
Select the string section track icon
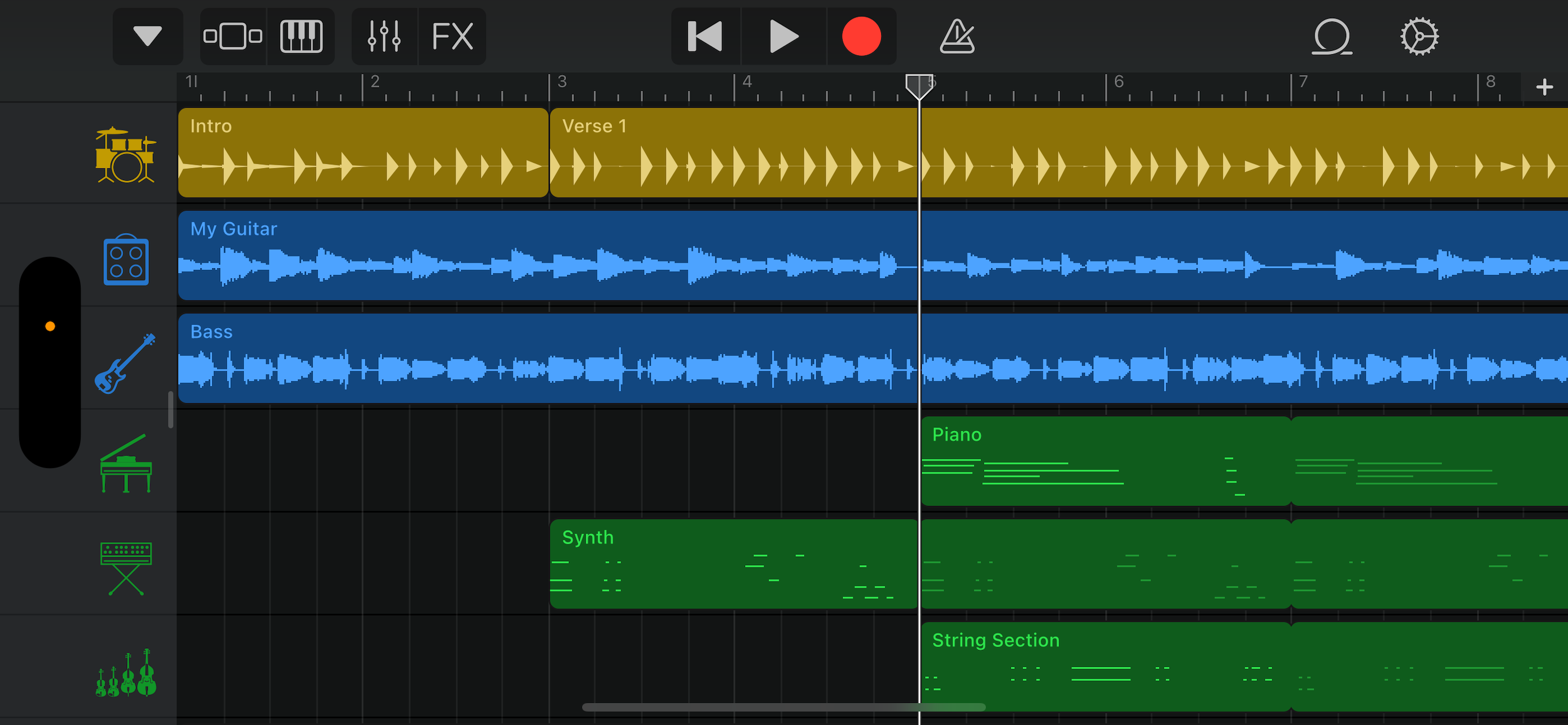(x=125, y=672)
